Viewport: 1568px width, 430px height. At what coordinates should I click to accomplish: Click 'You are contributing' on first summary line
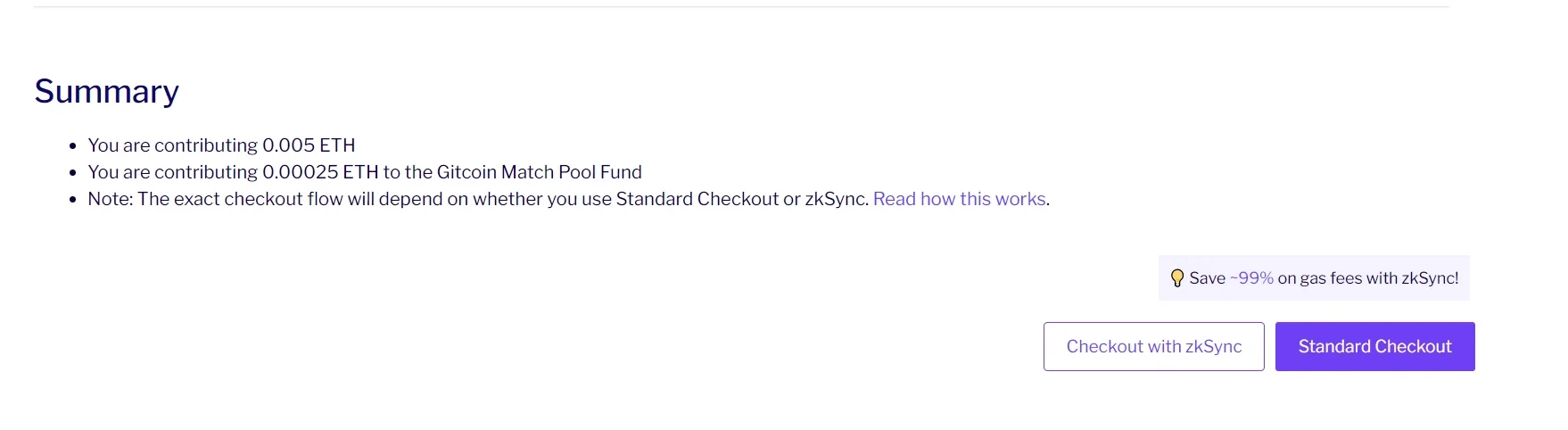click(x=172, y=145)
